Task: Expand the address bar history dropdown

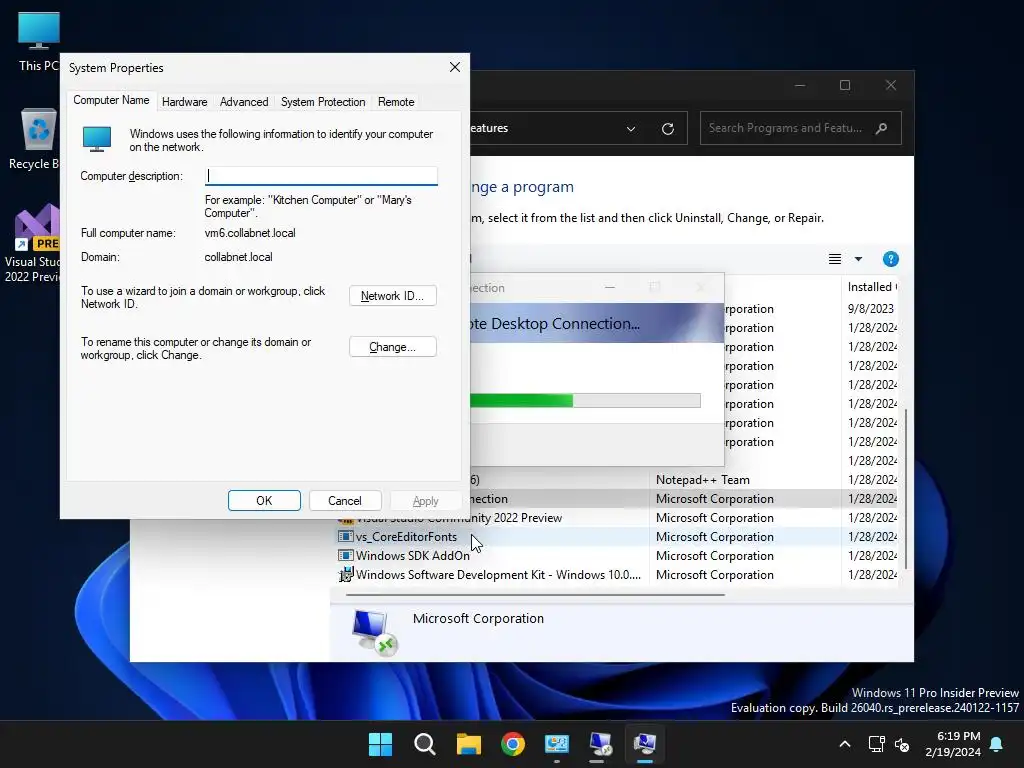Action: 630,129
